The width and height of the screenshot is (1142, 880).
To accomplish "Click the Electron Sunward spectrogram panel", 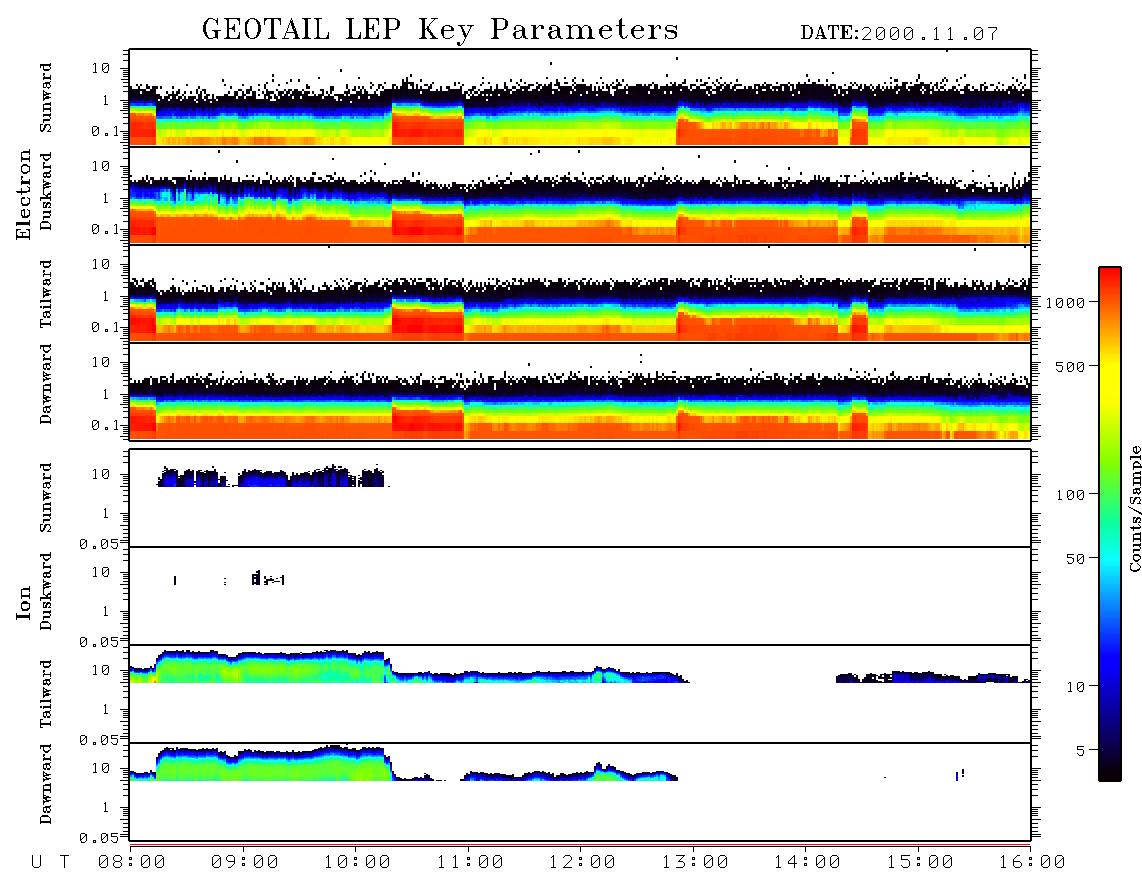I will (580, 98).
